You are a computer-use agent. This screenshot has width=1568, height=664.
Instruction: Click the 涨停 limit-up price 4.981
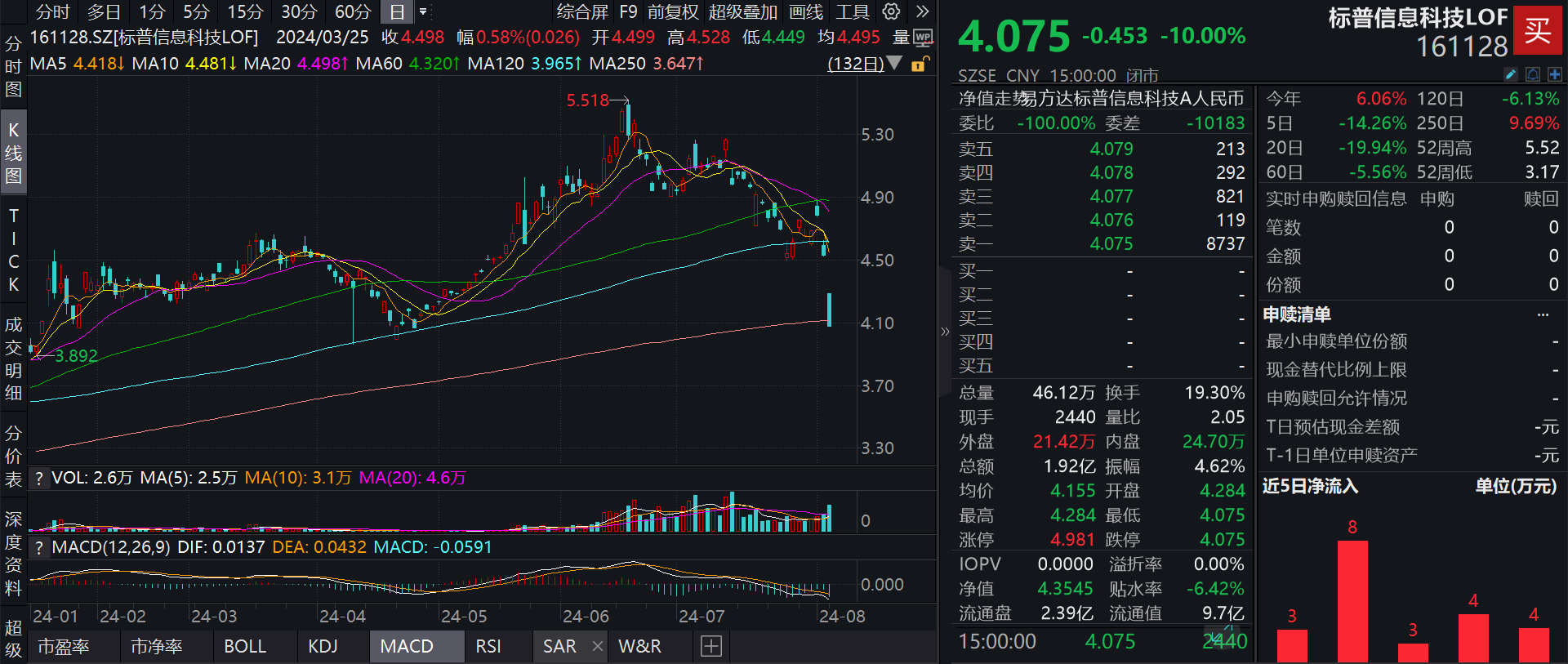click(1072, 540)
